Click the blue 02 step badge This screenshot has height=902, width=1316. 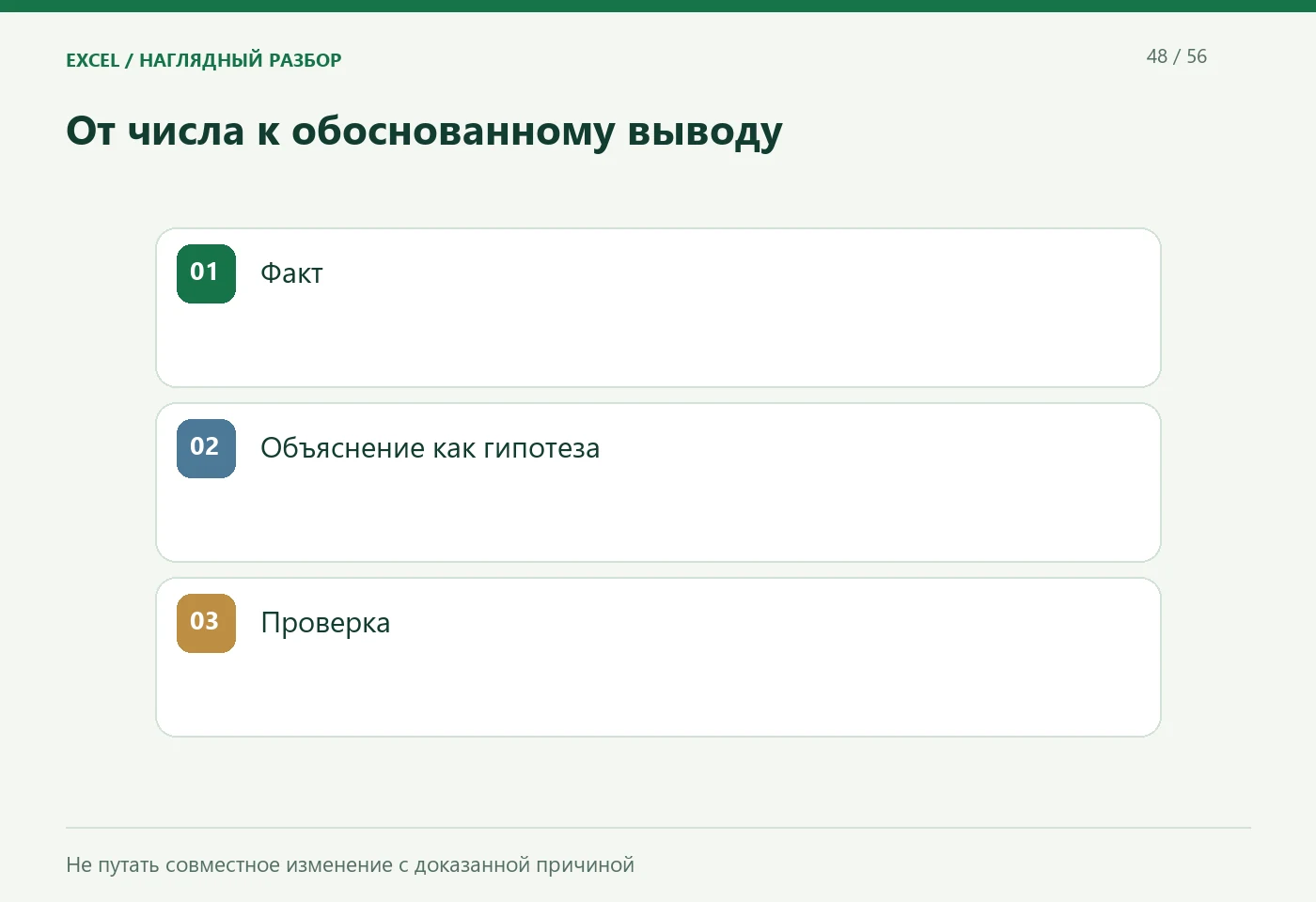pyautogui.click(x=206, y=448)
